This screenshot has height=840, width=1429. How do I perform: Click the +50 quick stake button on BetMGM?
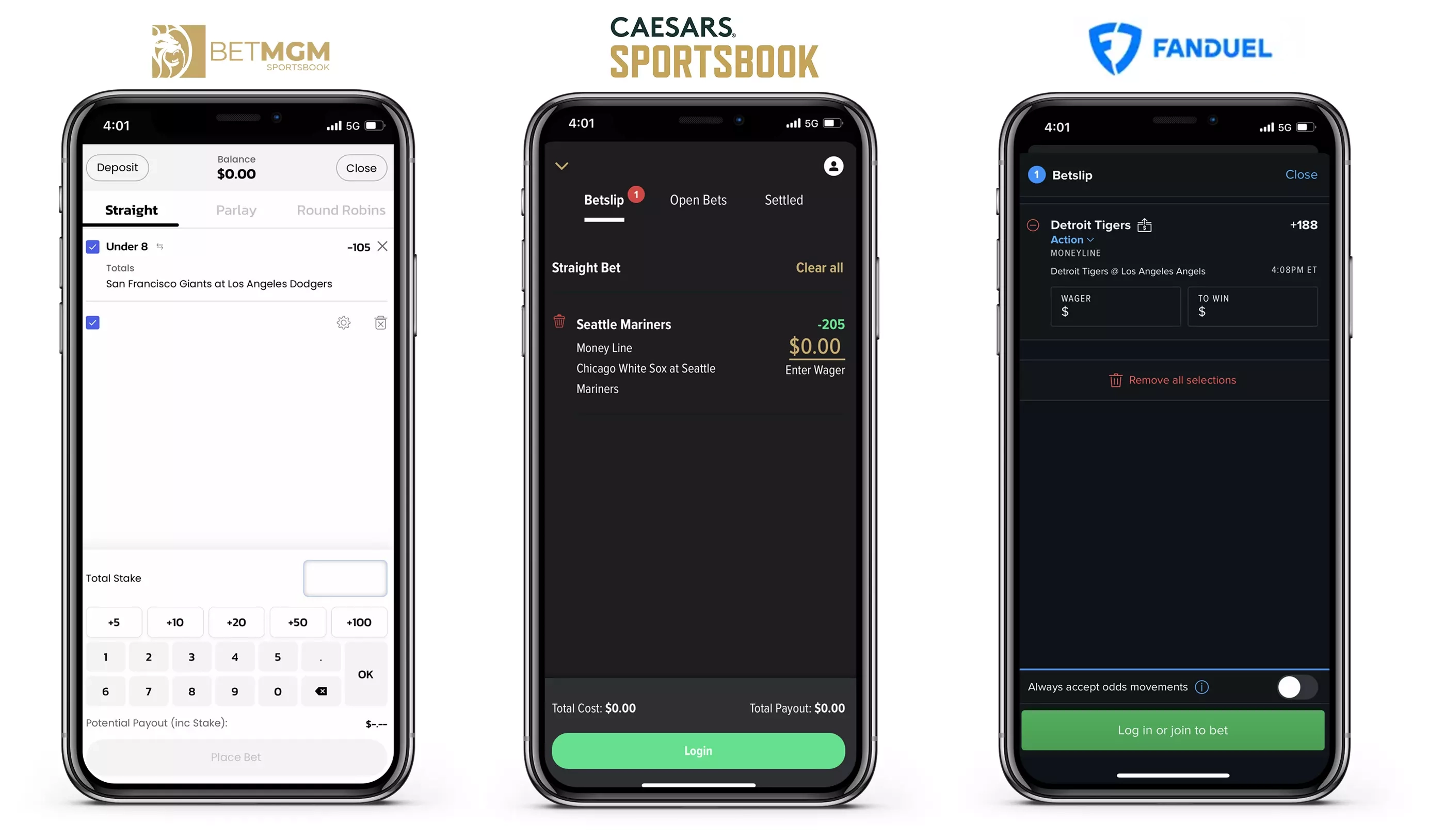click(x=297, y=622)
